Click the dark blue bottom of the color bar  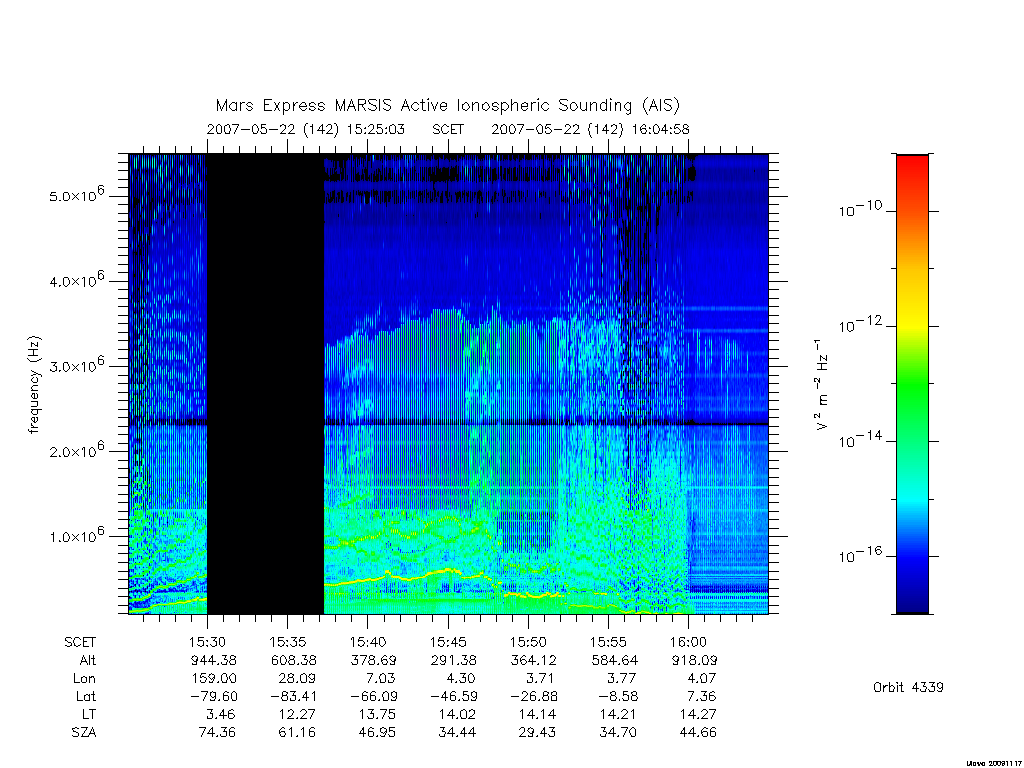coord(912,598)
